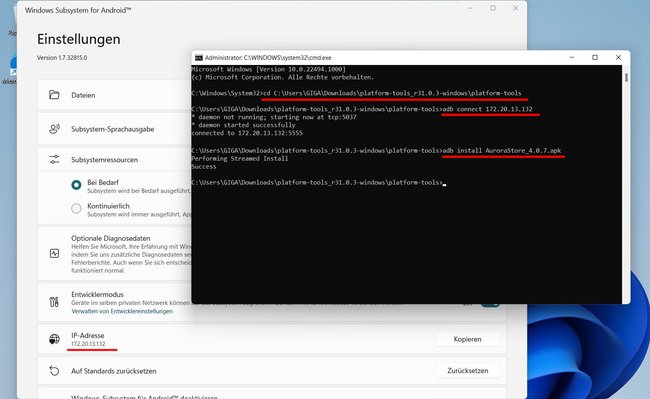Click the Administrator cmd.exe window title
This screenshot has height=399, width=650.
click(268, 58)
